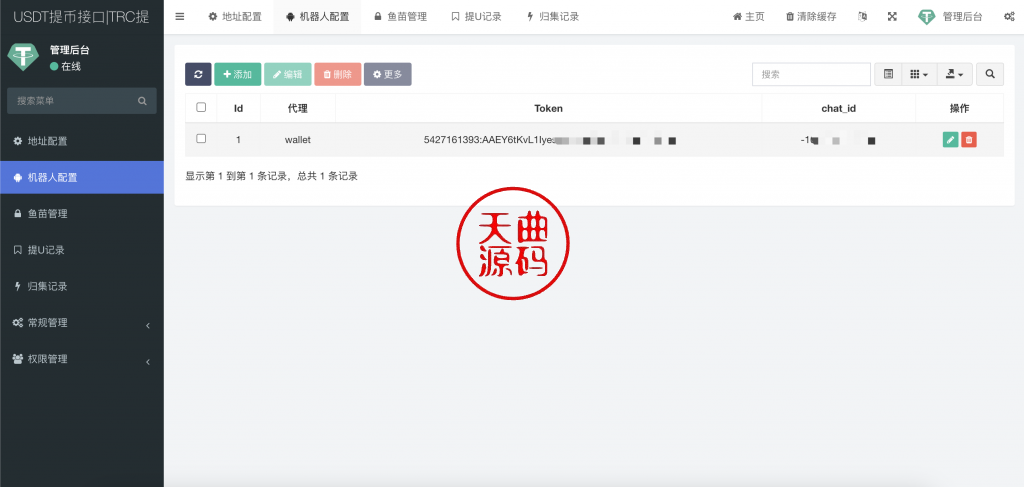Switch to the 地址配置 top tab
The height and width of the screenshot is (487, 1024).
[x=235, y=17]
